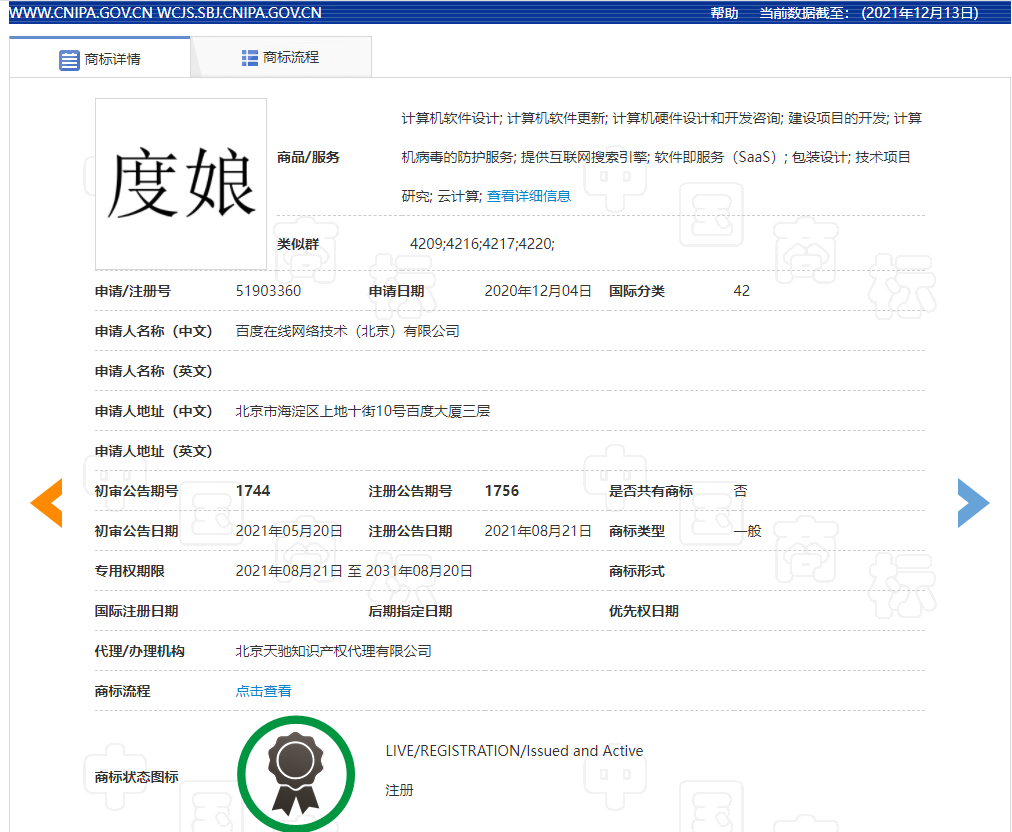Select registration number 51903360

coord(268,291)
